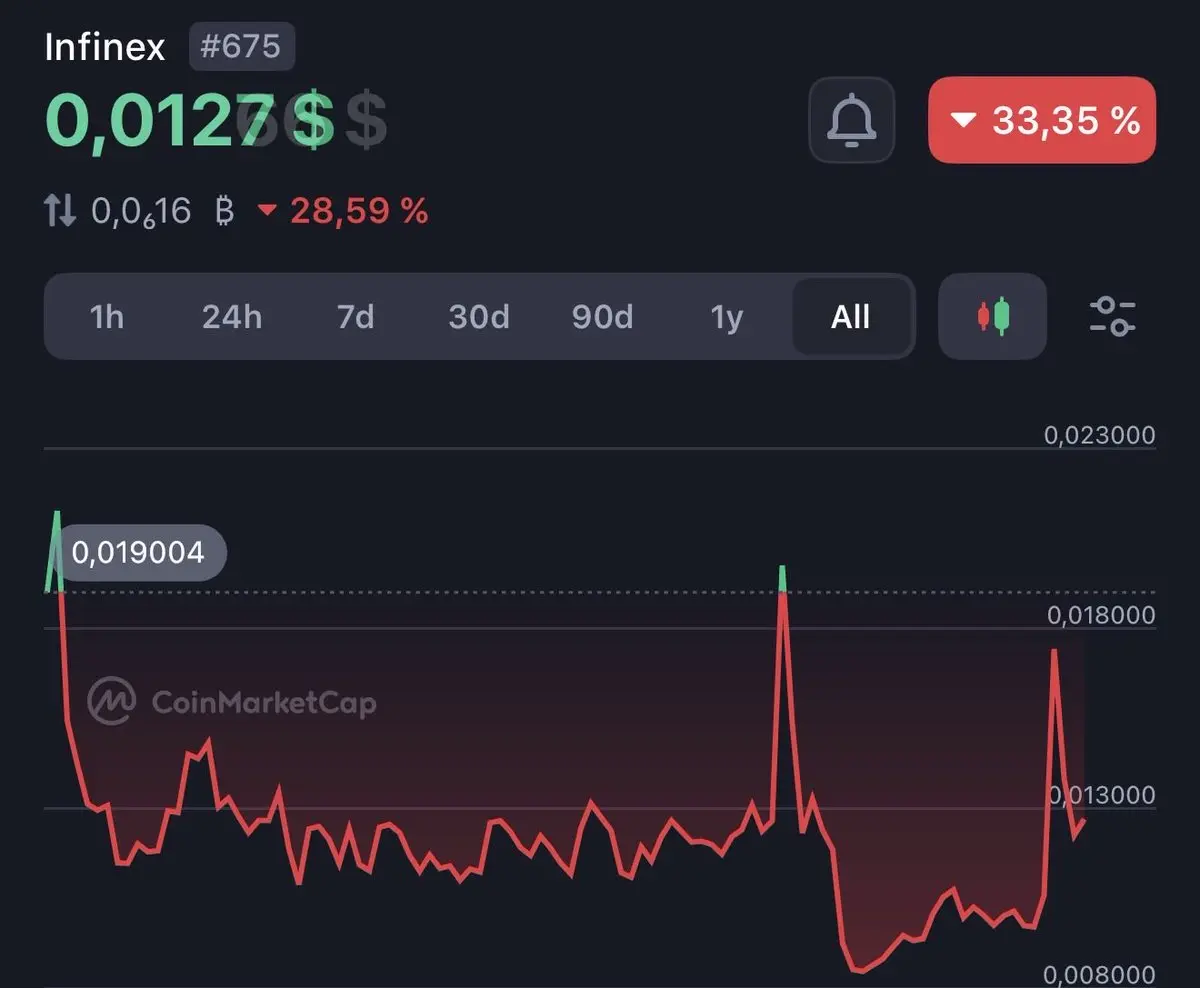Click the 0,019004 price tooltip label
Image resolution: width=1200 pixels, height=988 pixels.
140,552
